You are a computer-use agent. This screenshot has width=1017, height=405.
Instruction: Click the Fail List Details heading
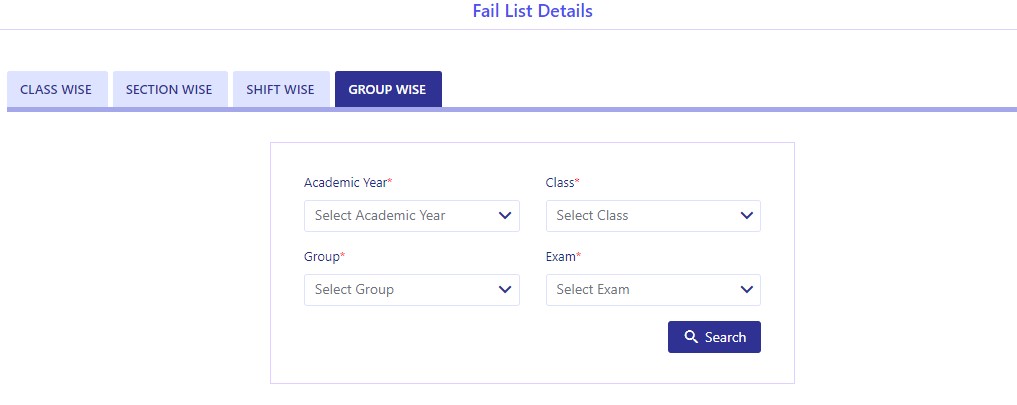532,11
